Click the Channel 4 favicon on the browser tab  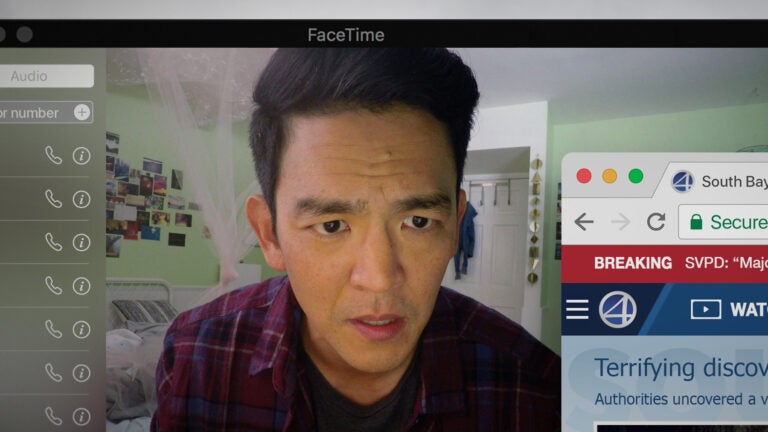click(x=682, y=182)
